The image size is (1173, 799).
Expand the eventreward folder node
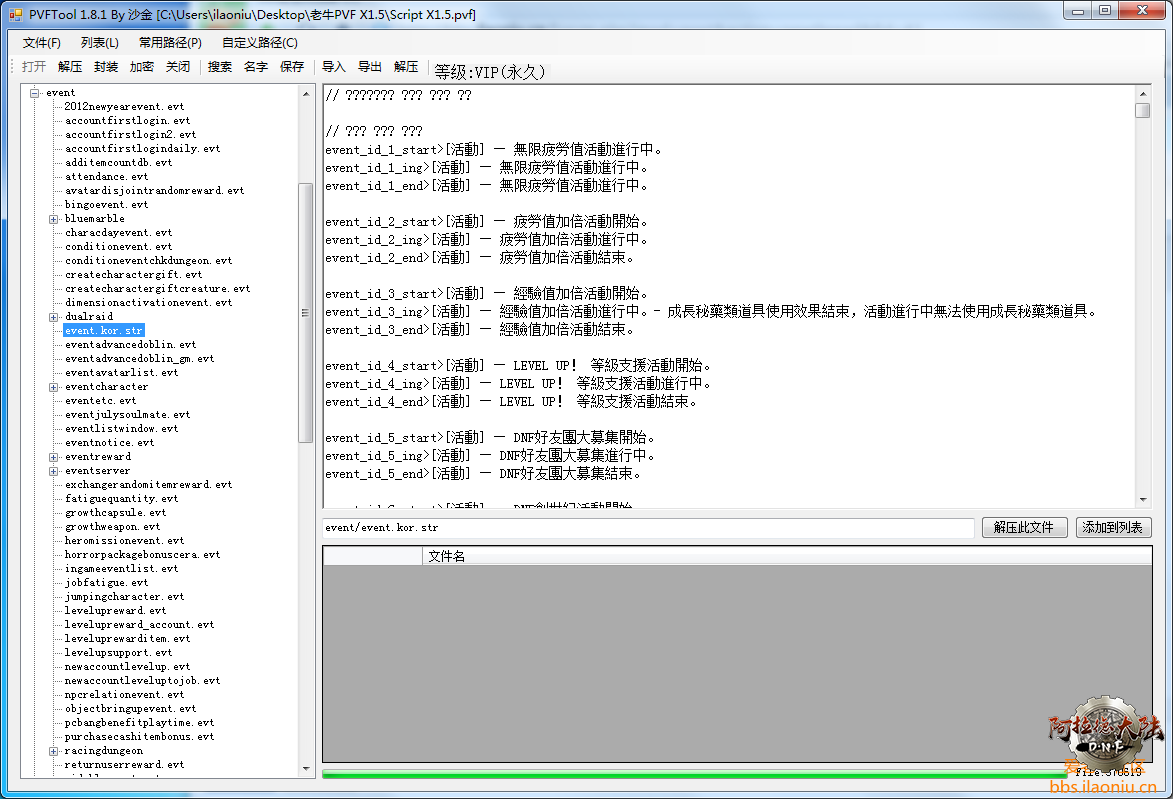pos(54,457)
